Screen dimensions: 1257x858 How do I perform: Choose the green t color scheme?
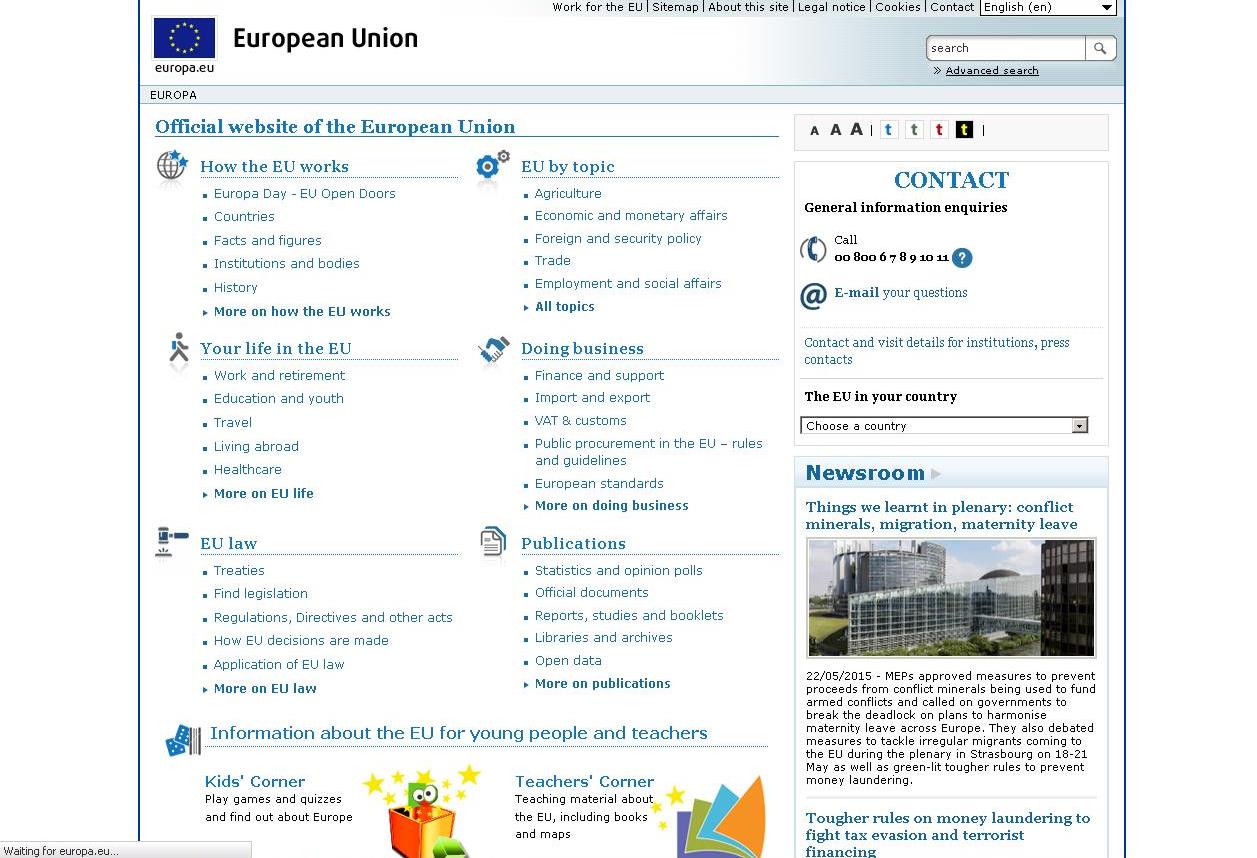coord(914,130)
